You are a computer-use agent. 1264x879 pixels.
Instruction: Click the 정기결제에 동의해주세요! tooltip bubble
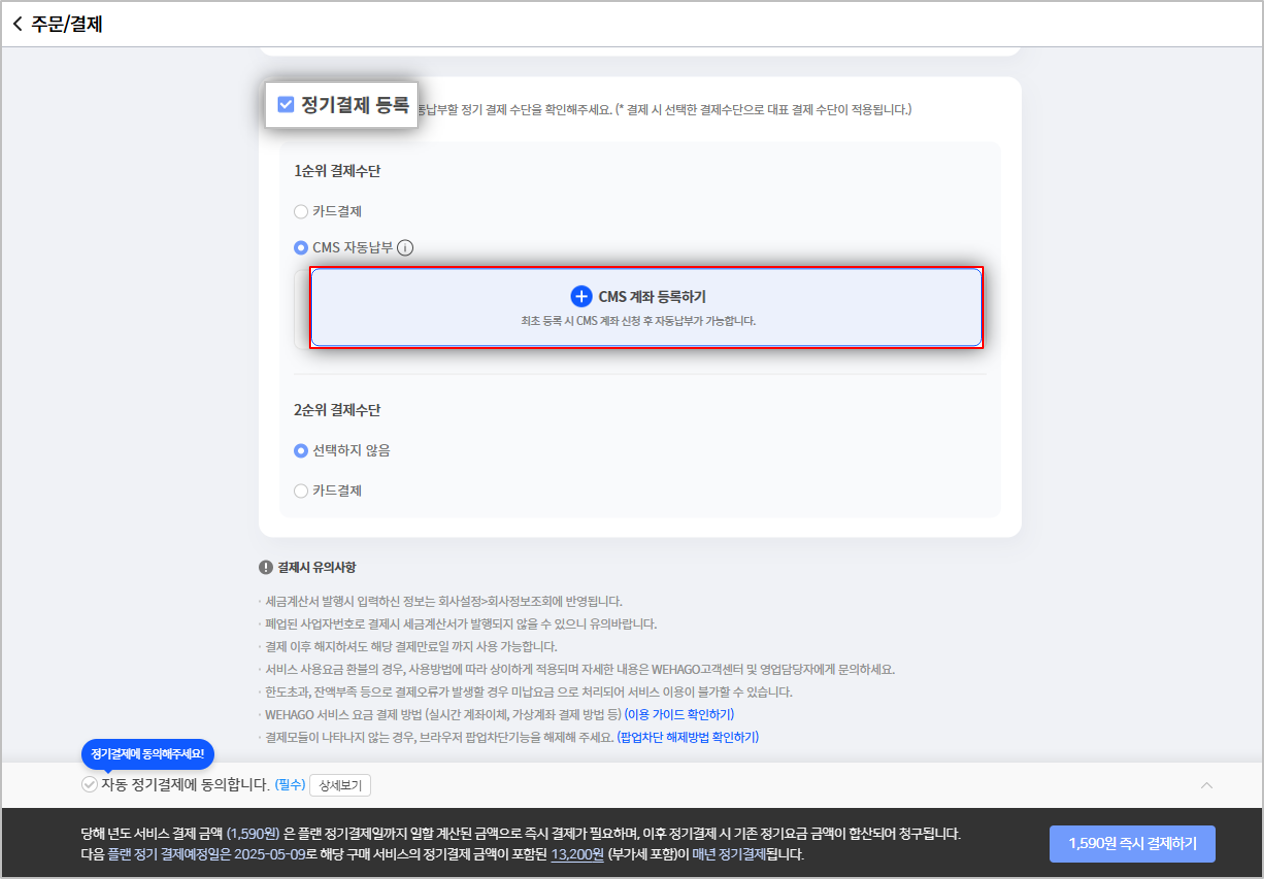(147, 754)
